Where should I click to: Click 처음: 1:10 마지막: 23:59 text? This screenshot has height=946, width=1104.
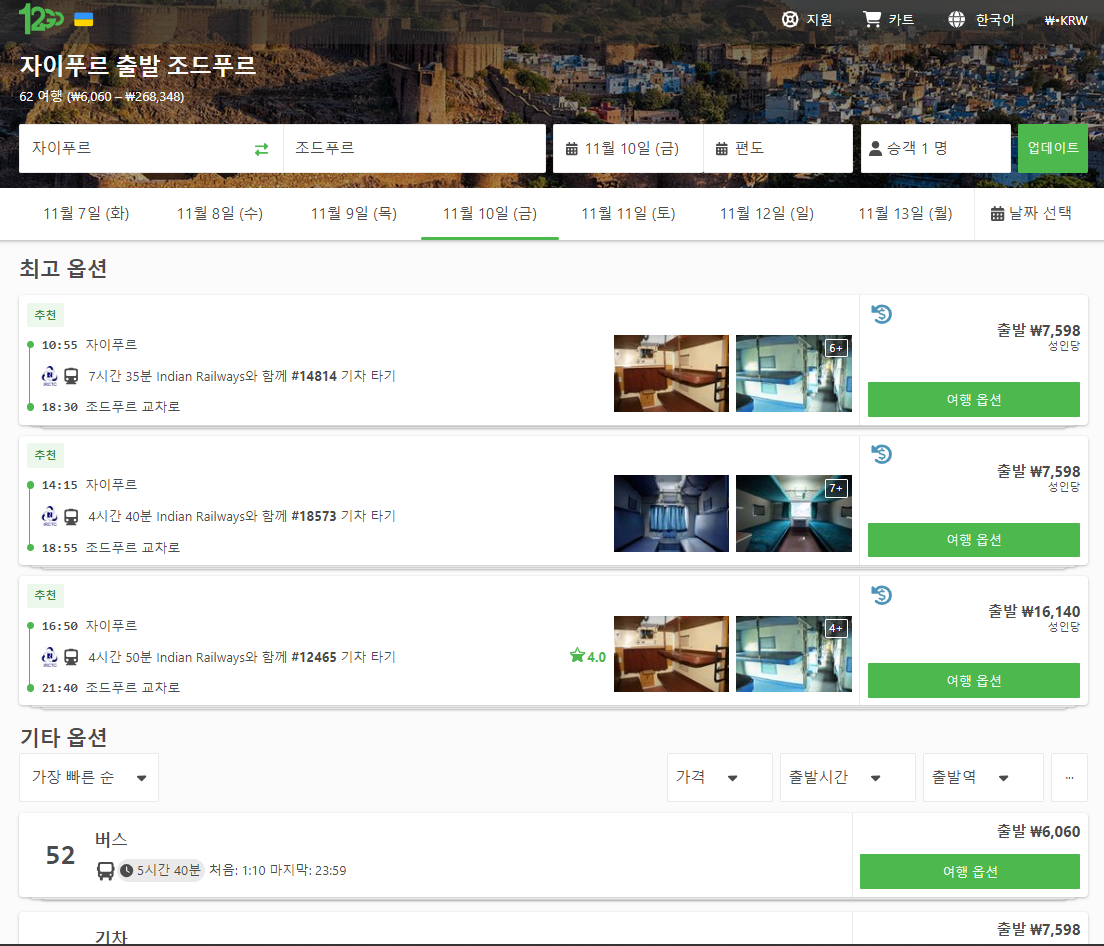tap(277, 871)
